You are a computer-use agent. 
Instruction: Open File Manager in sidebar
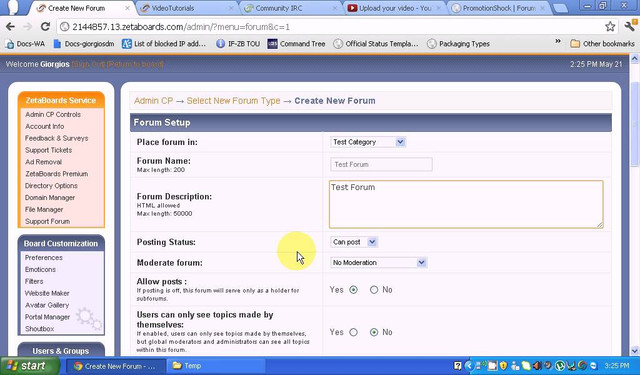point(44,209)
